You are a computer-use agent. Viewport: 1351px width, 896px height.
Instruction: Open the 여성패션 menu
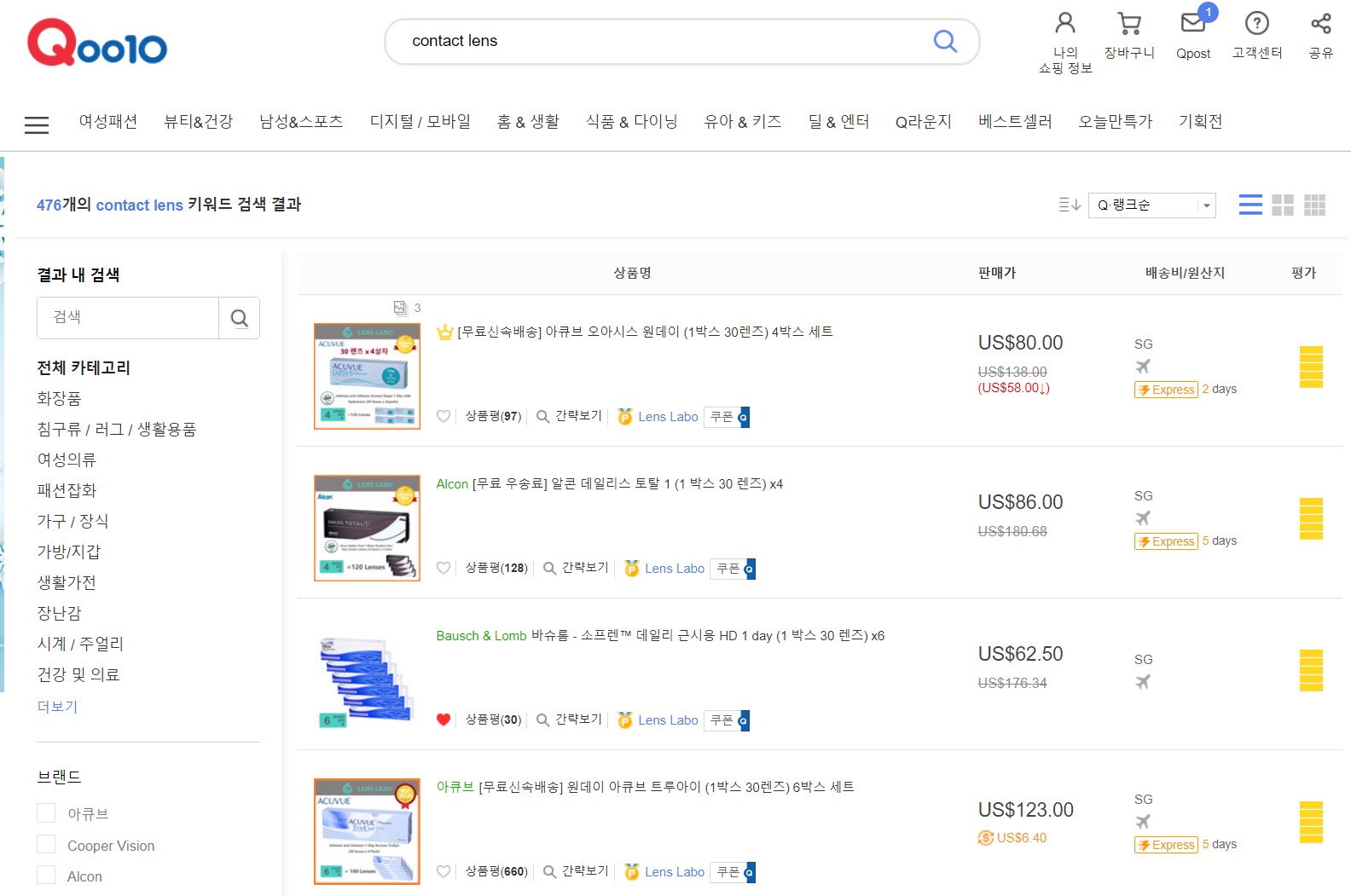coord(108,122)
